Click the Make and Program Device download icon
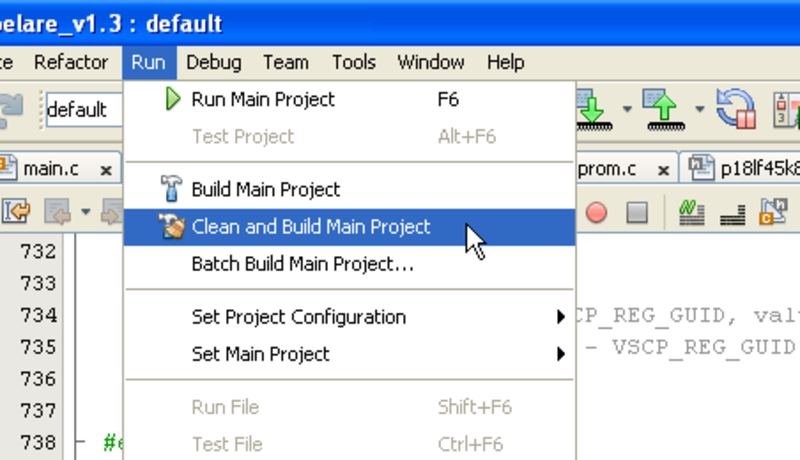This screenshot has width=800, height=460. click(593, 109)
